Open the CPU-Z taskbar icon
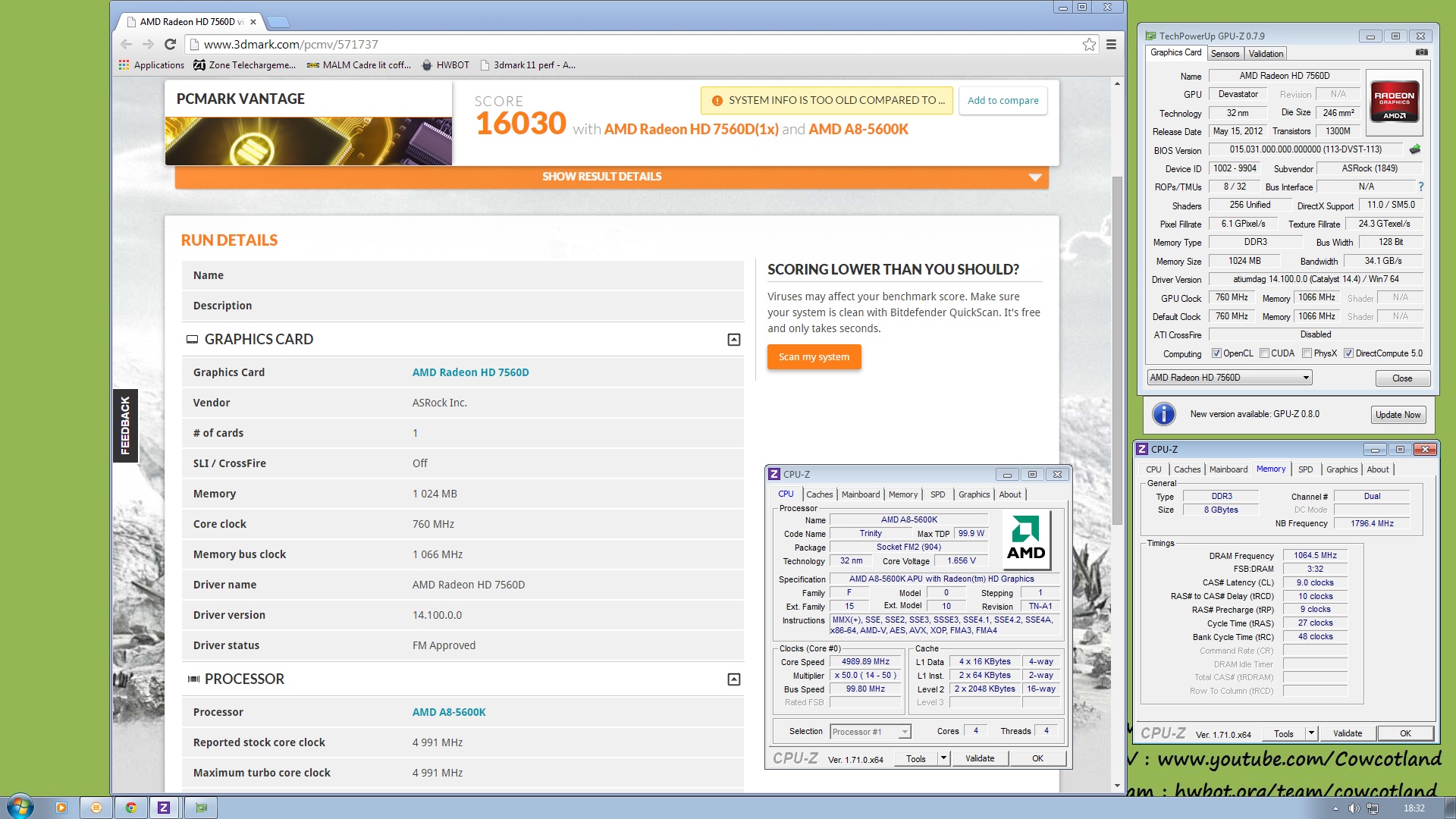 (x=164, y=808)
